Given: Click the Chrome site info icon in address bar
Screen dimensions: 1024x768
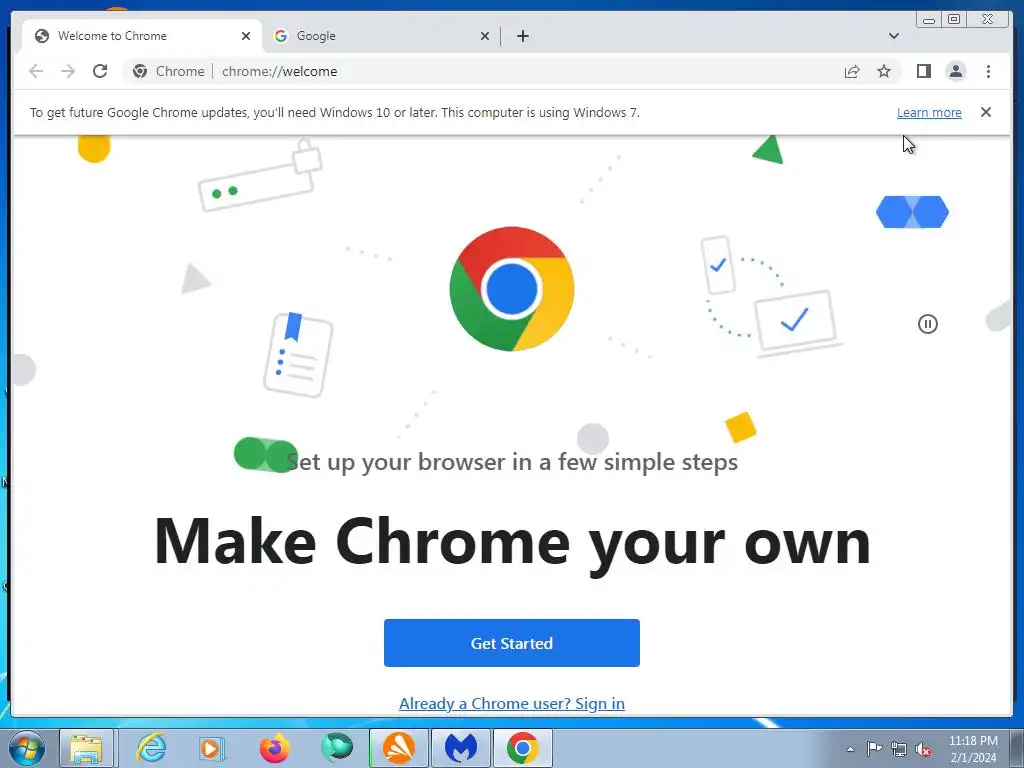Looking at the screenshot, I should point(140,71).
